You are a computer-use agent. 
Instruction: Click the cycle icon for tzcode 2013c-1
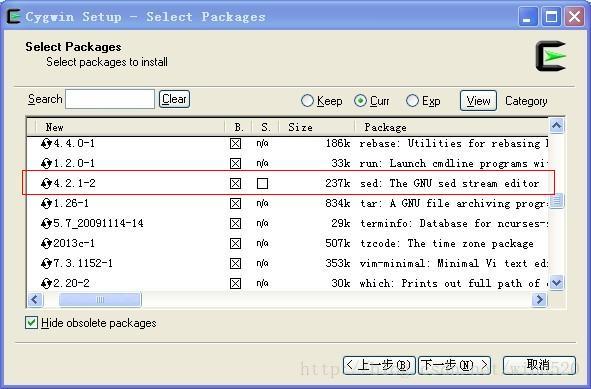click(x=46, y=244)
